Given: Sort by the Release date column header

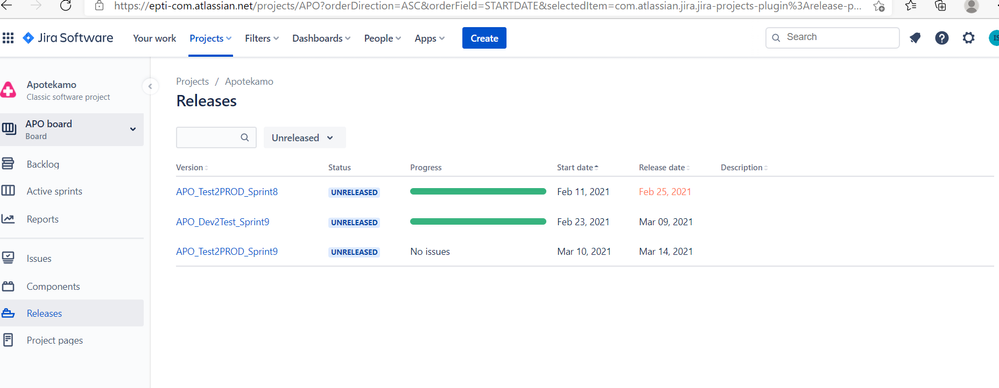Looking at the screenshot, I should [x=664, y=168].
